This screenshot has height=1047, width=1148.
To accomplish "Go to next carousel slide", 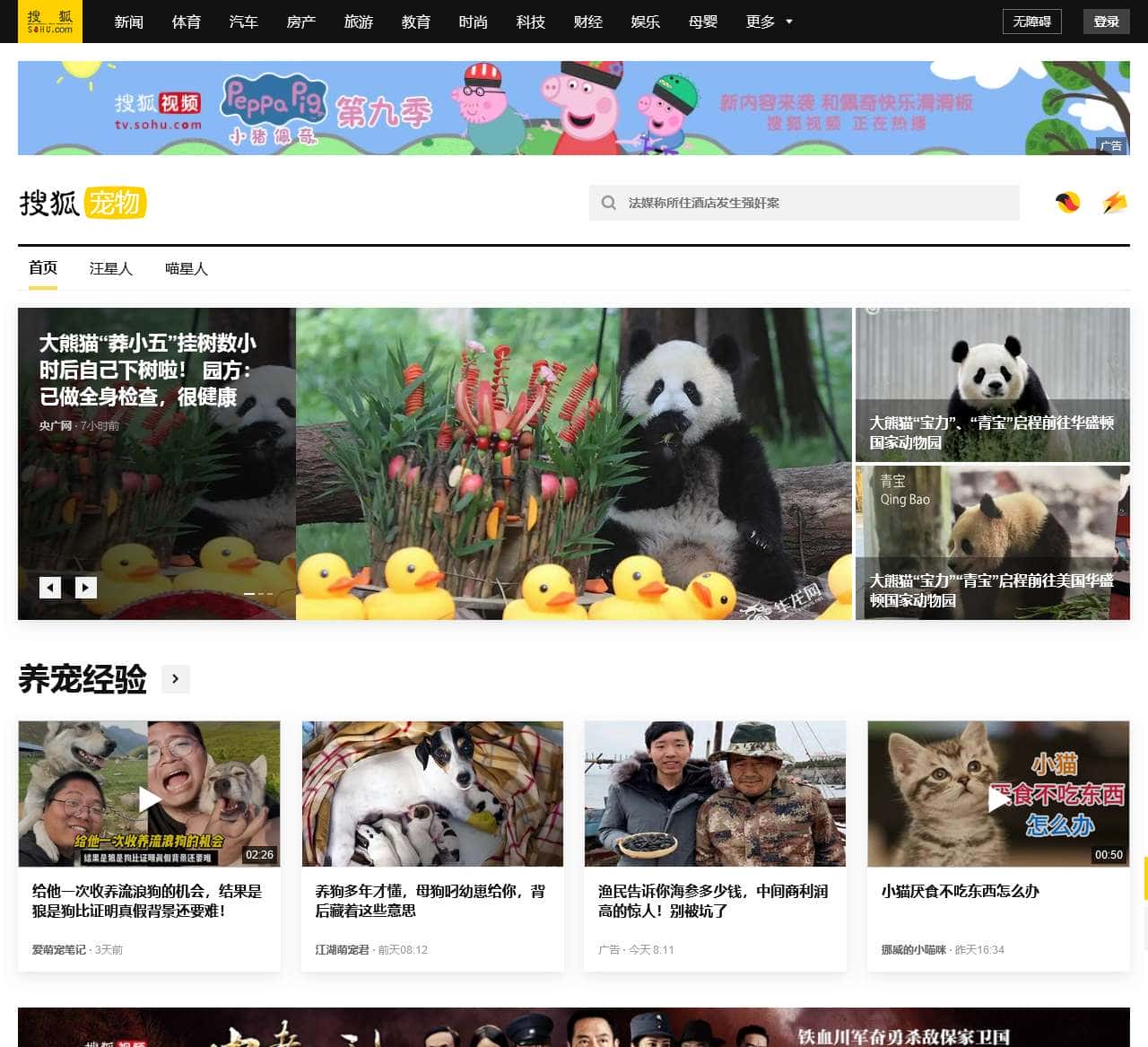I will [x=85, y=588].
